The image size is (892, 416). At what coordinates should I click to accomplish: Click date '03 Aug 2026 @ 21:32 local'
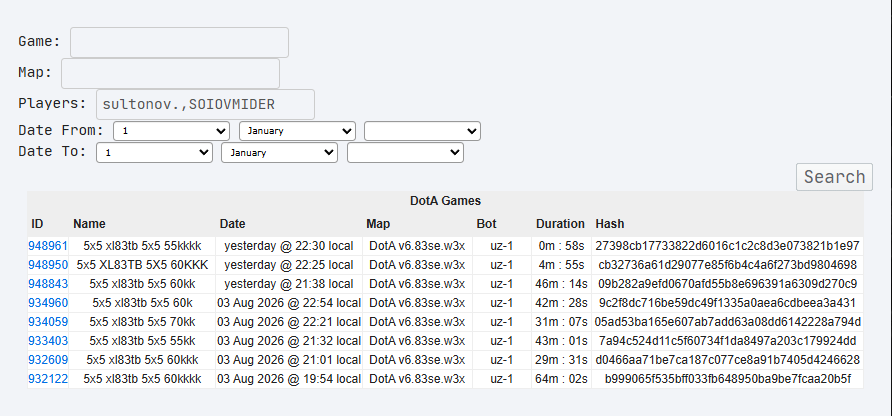(289, 341)
